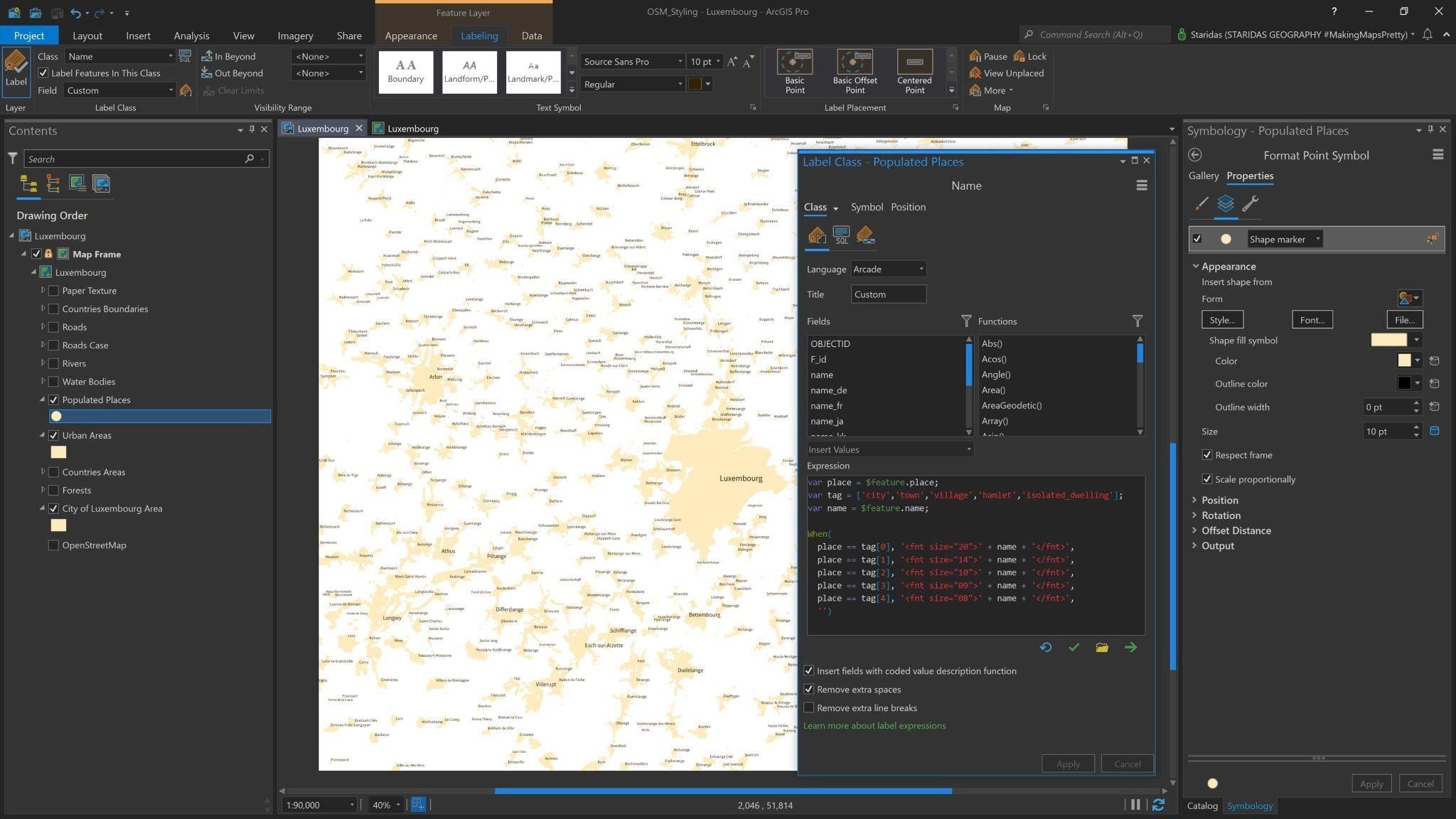Screen dimensions: 1456x819
Task: Click the Outline color black swatch
Action: click(1404, 383)
